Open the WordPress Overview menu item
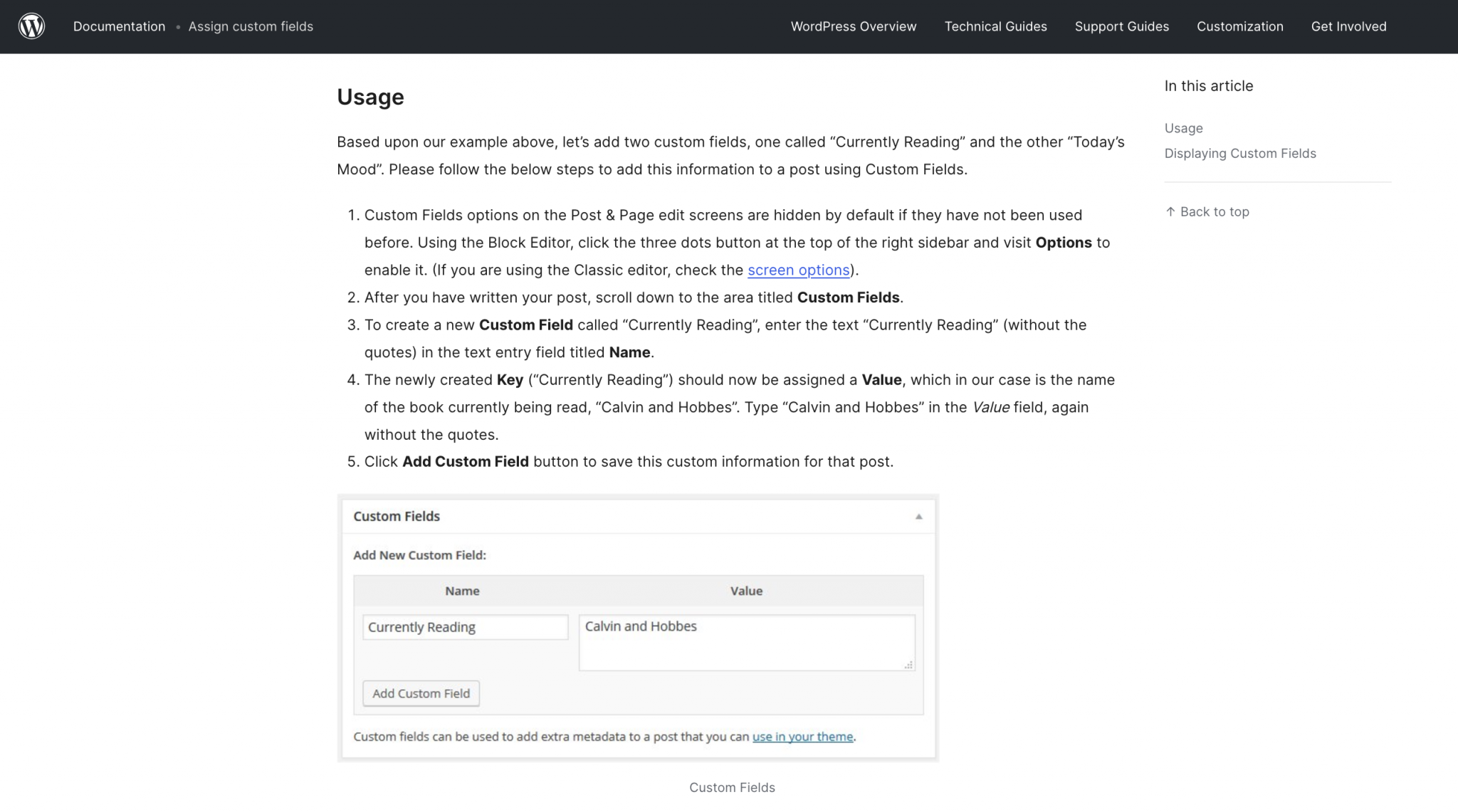The height and width of the screenshot is (812, 1458). click(854, 26)
